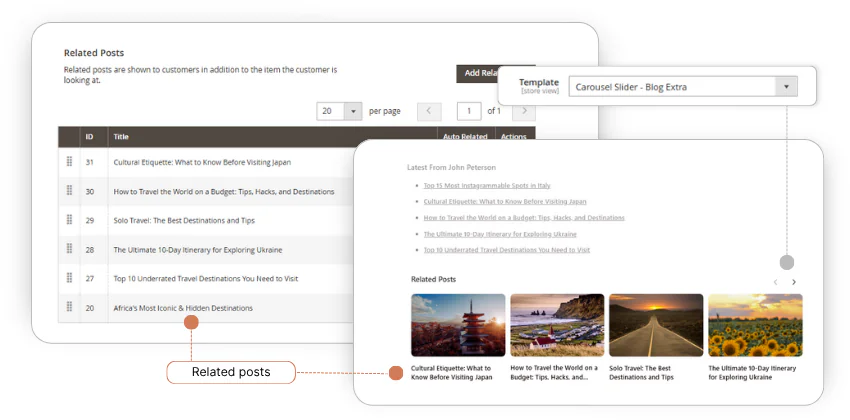
Task: Click the carousel next arrow
Action: [794, 282]
